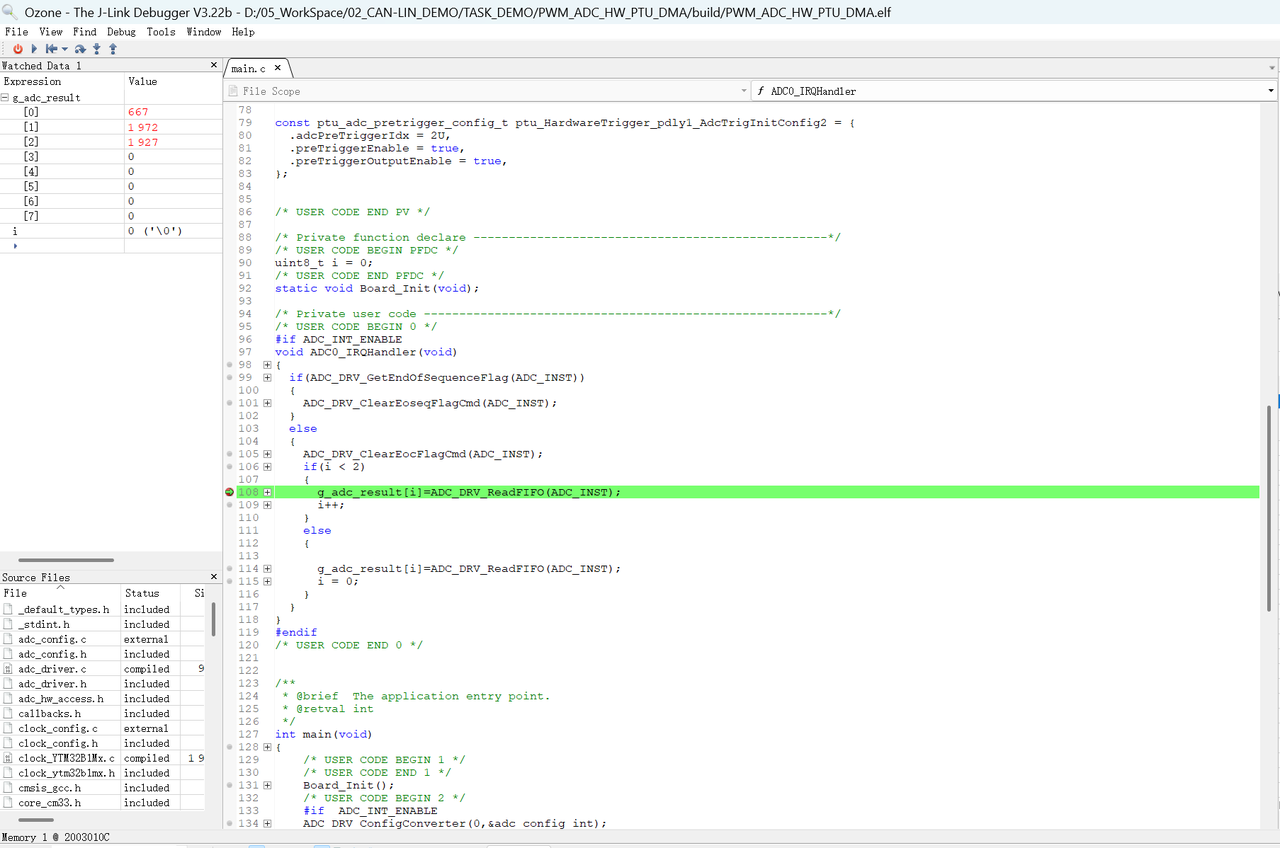Expand disassembly for highlighted line 108
Screen dimensions: 1280x848
267,492
